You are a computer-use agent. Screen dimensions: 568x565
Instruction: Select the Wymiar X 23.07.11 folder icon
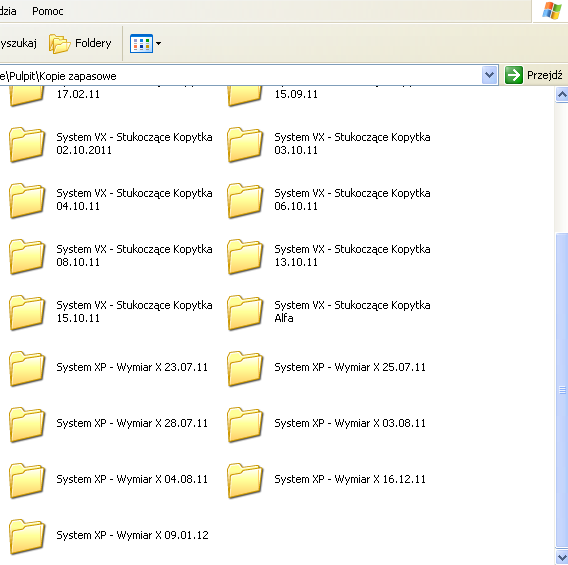27,368
